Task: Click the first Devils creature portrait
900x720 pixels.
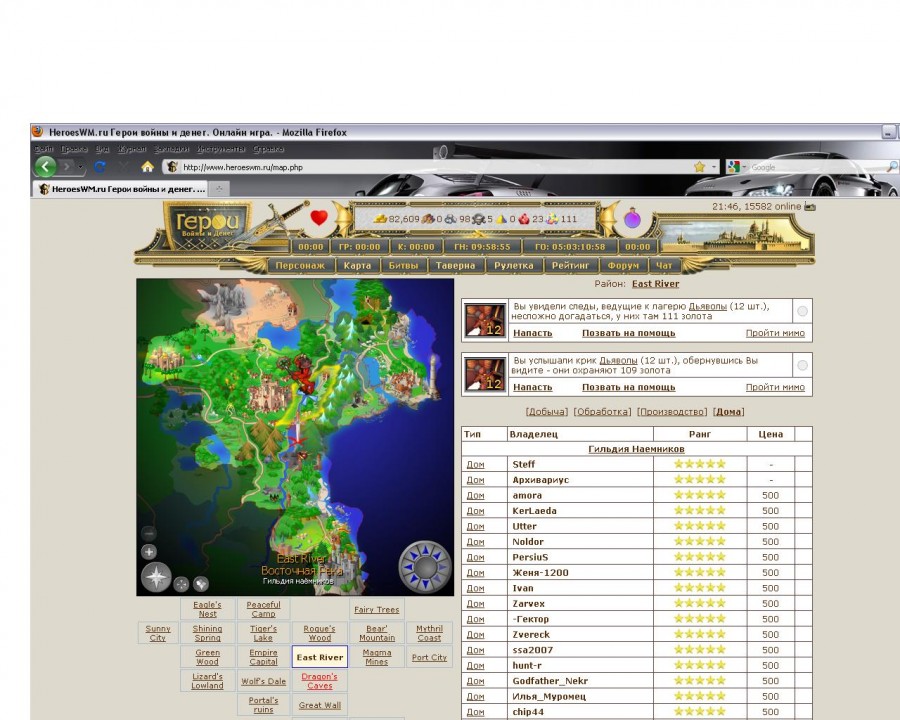Action: click(485, 321)
